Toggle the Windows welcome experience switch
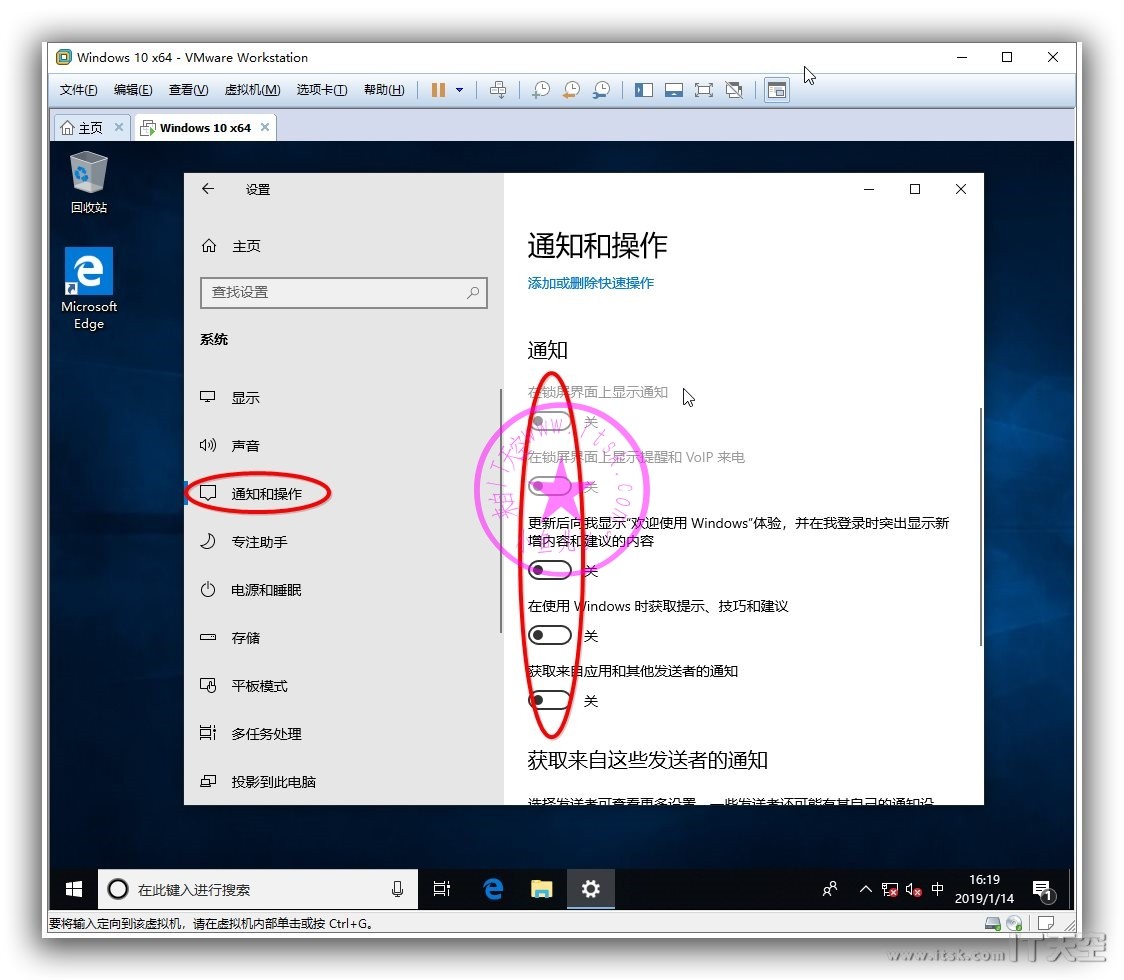 pos(550,571)
